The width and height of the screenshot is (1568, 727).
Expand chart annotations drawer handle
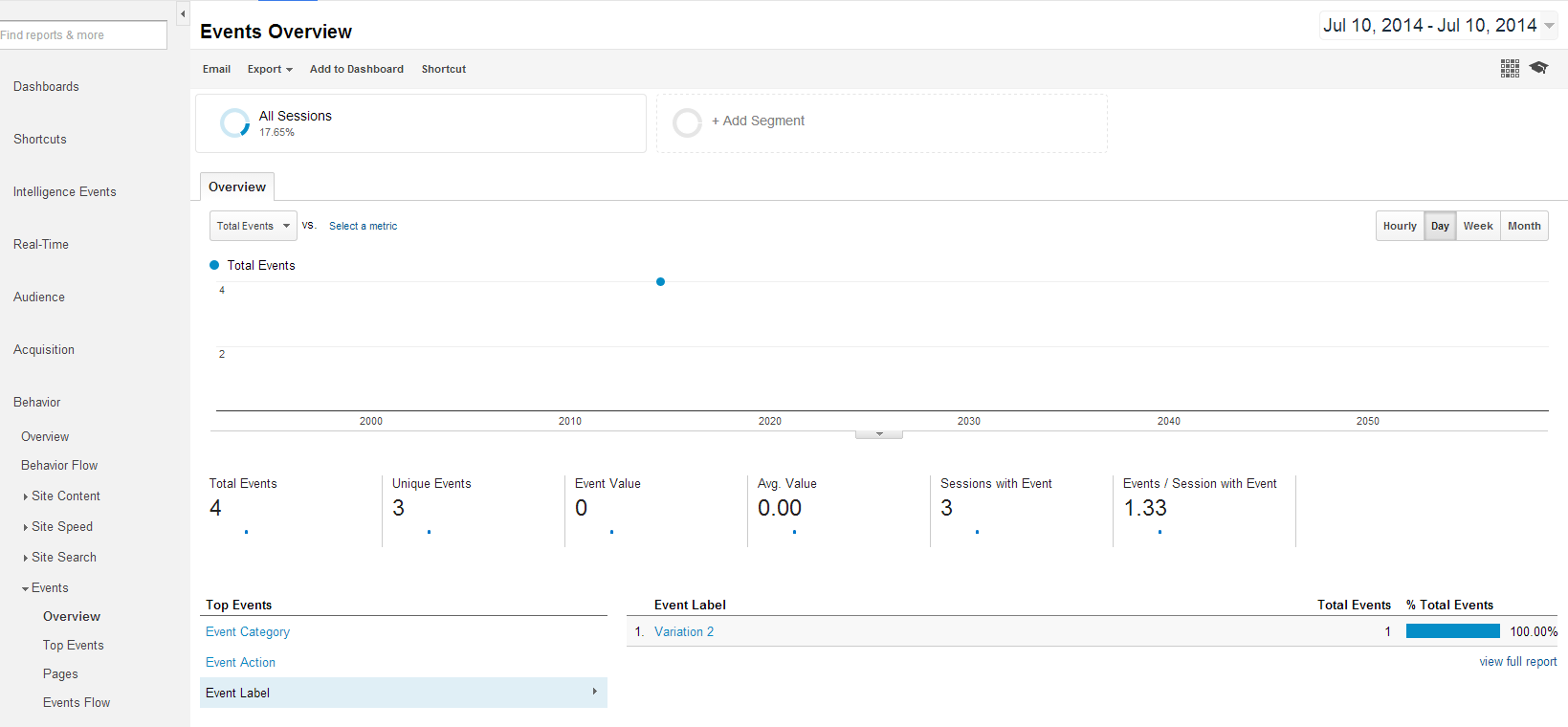pos(879,434)
